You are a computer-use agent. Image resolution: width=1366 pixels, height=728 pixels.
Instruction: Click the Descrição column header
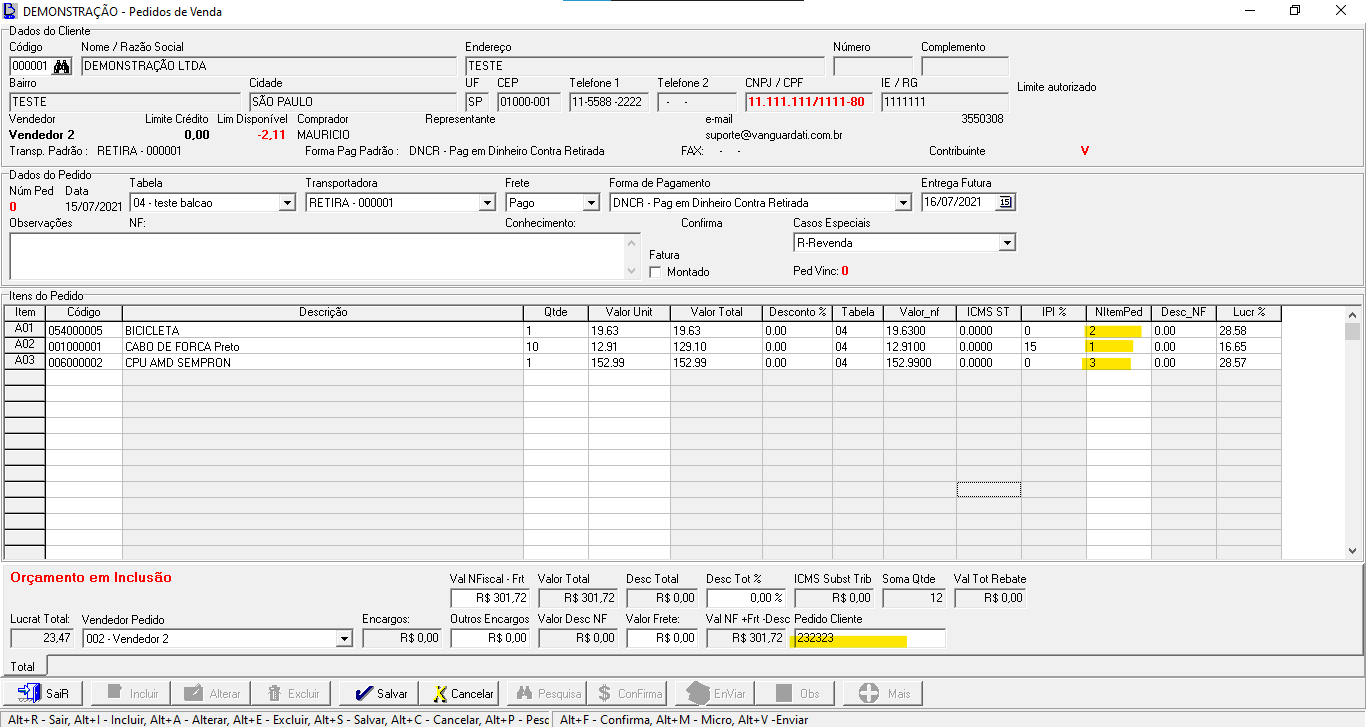(x=323, y=312)
